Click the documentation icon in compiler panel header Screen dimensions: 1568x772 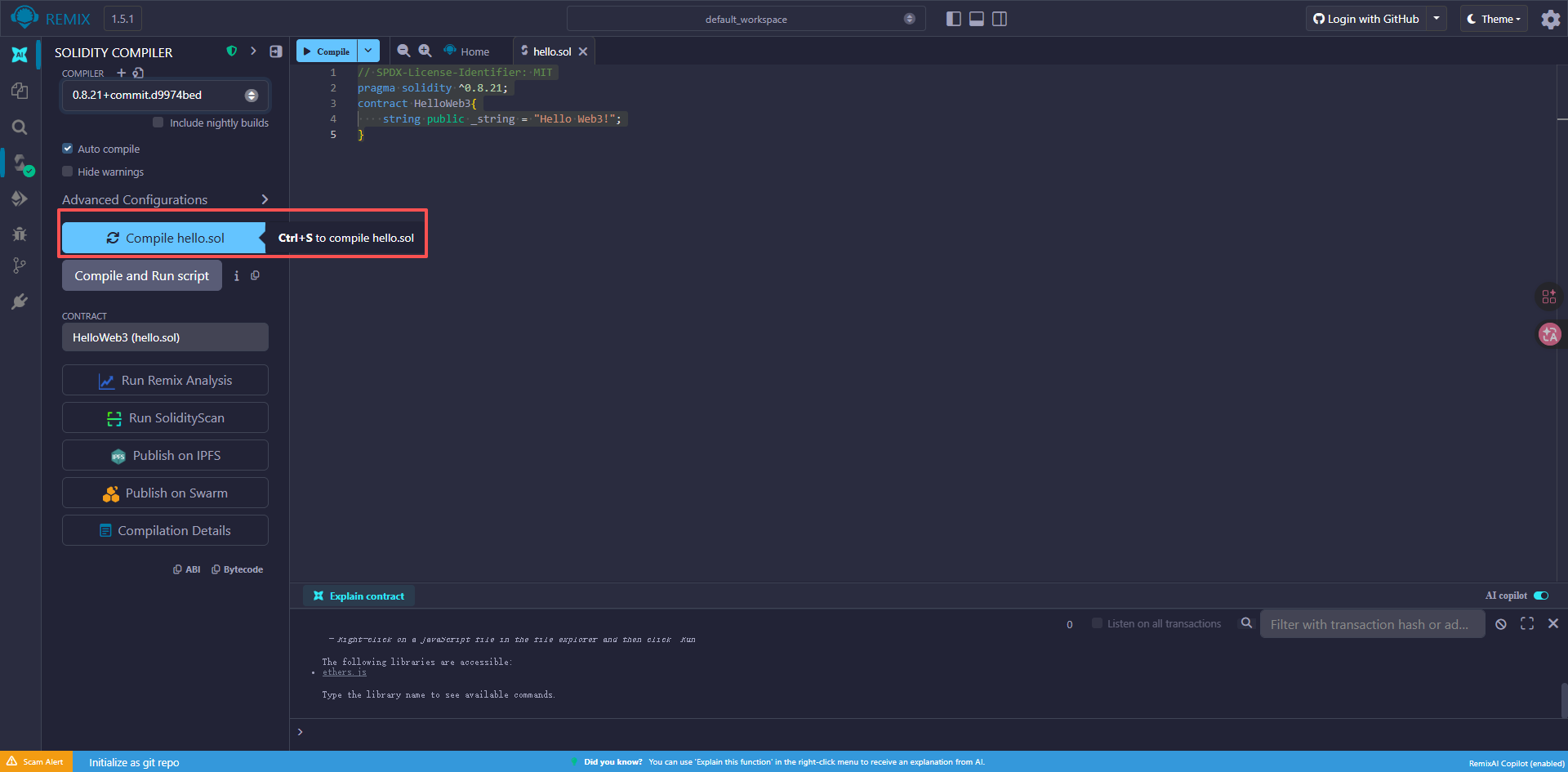pos(276,51)
